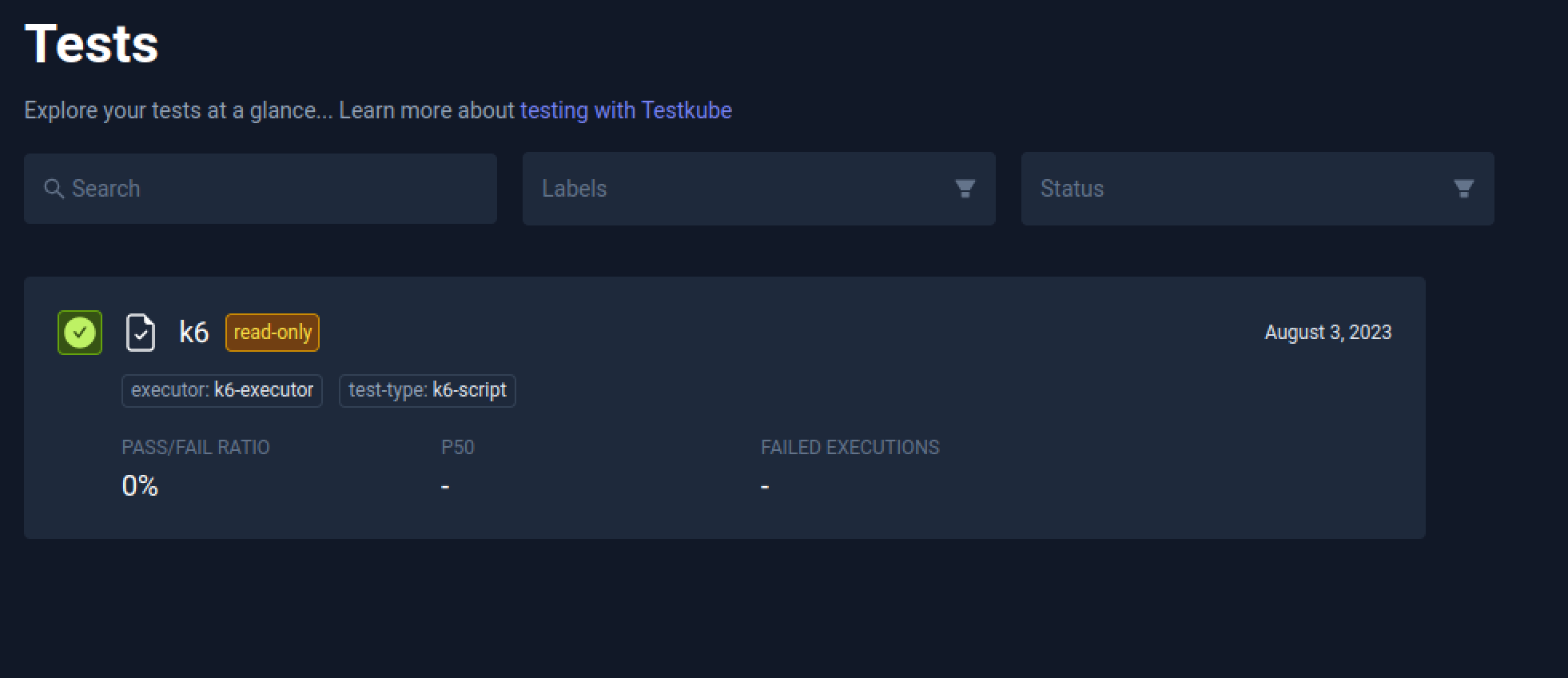The image size is (1568, 678).
Task: Open the Status filter funnel icon
Action: (x=1463, y=188)
